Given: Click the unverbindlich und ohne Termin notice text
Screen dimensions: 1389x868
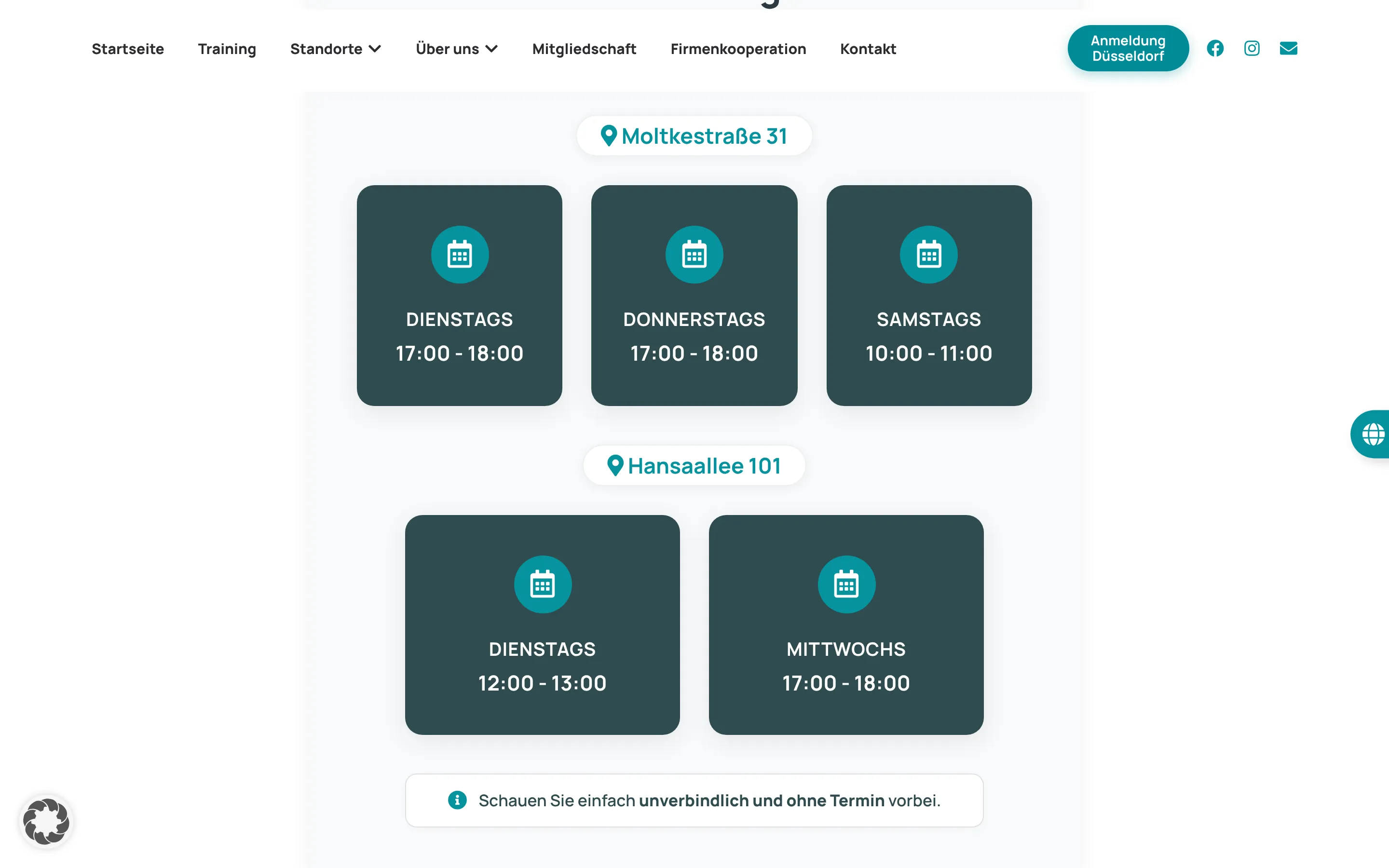Looking at the screenshot, I should [762, 800].
